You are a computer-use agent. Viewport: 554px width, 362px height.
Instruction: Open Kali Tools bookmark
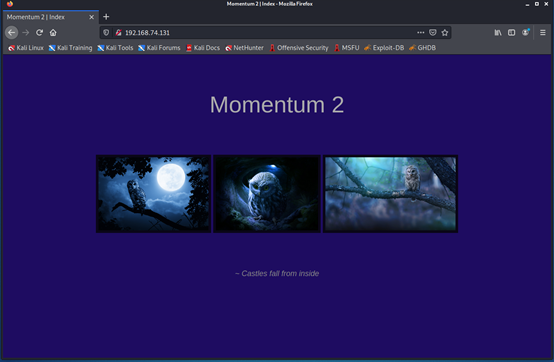coord(115,48)
